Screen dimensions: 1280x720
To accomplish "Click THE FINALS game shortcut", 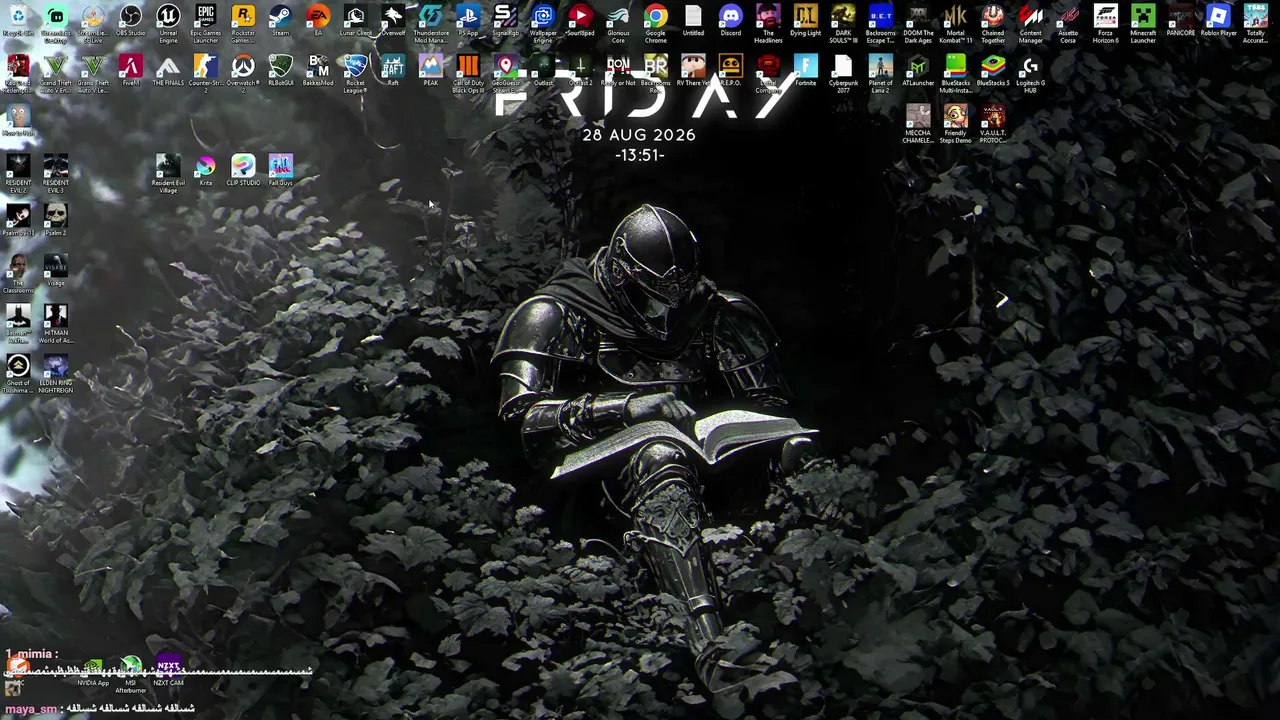I will tap(168, 71).
